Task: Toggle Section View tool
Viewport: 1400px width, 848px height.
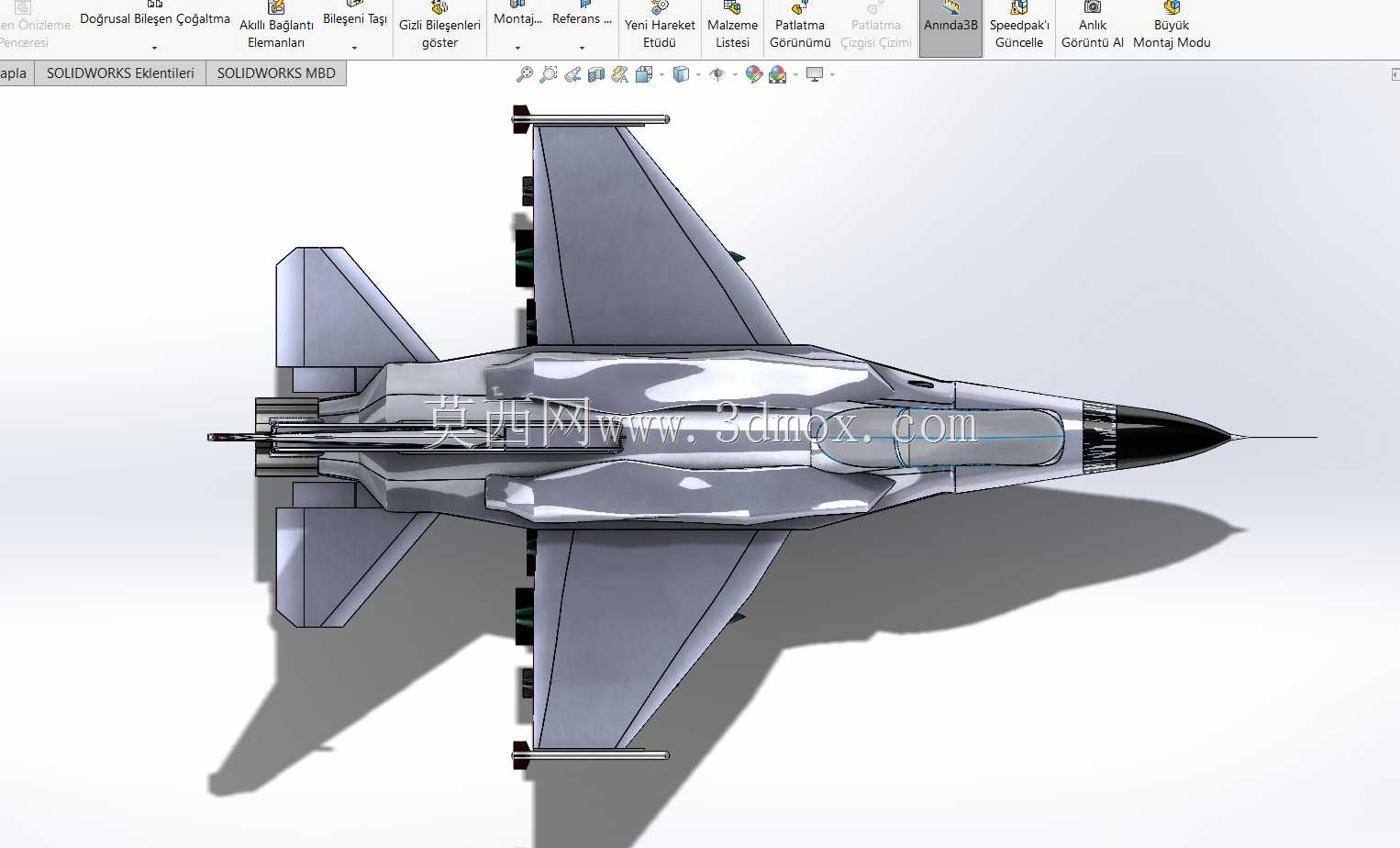Action: point(596,74)
